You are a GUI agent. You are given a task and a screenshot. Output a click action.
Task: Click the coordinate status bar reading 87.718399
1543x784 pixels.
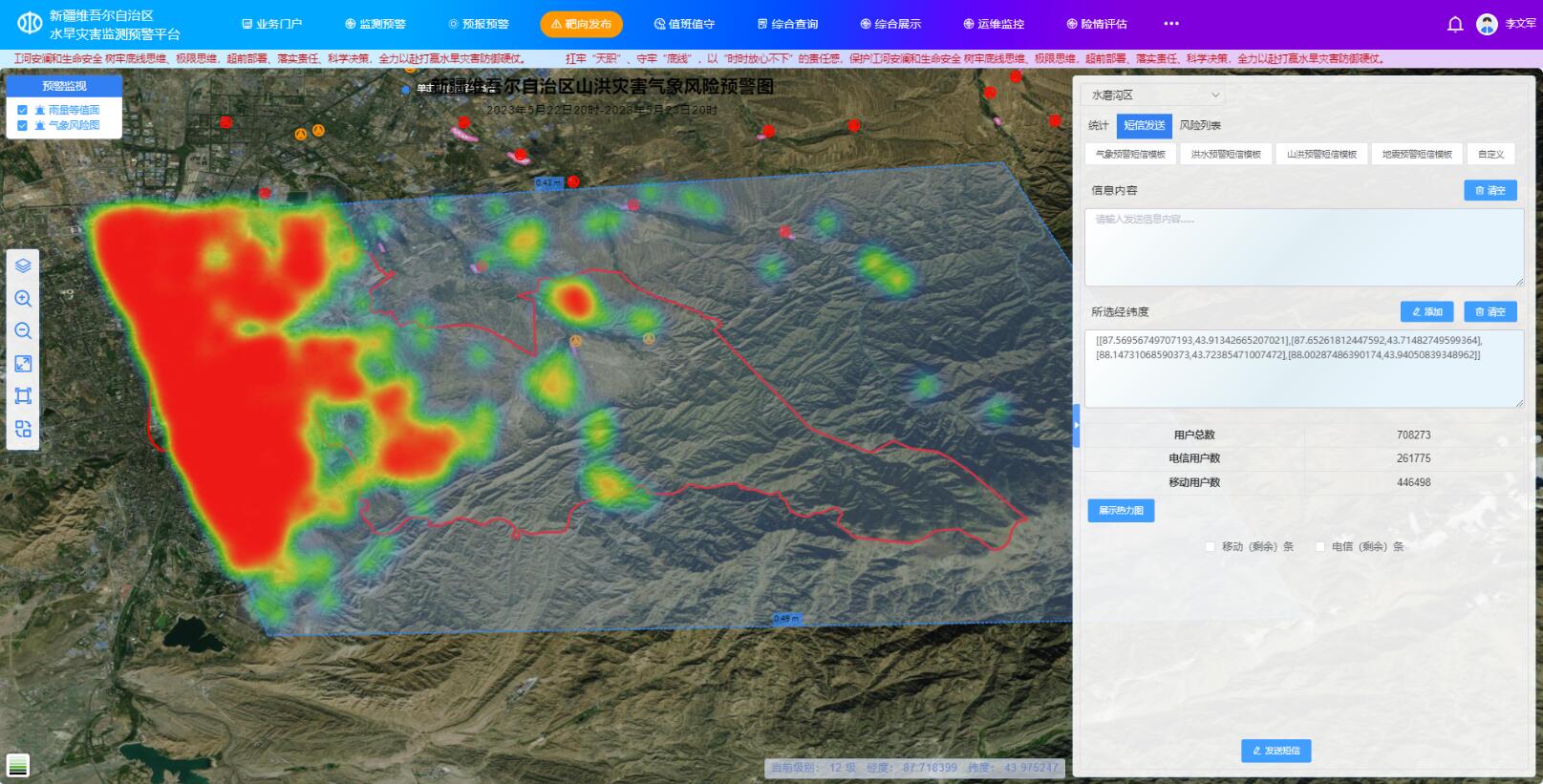click(915, 768)
